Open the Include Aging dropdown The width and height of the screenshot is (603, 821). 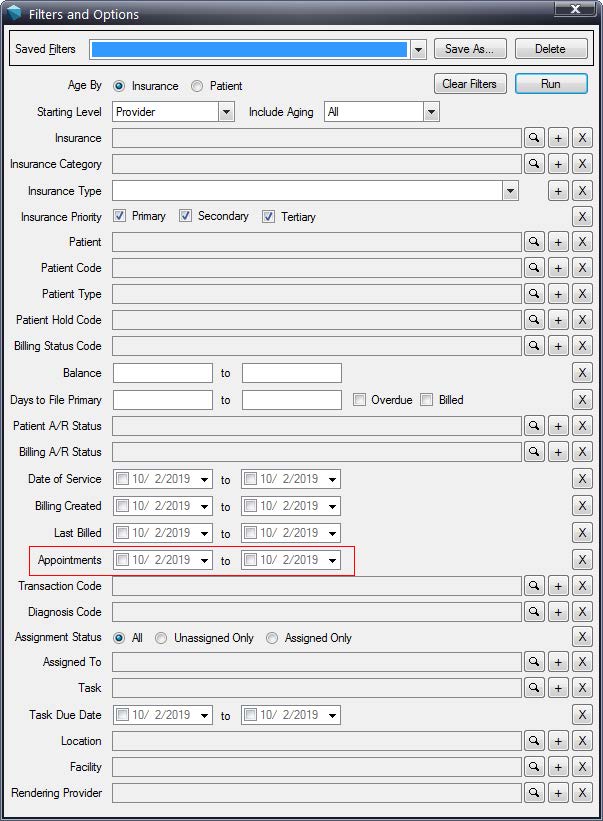[x=431, y=112]
